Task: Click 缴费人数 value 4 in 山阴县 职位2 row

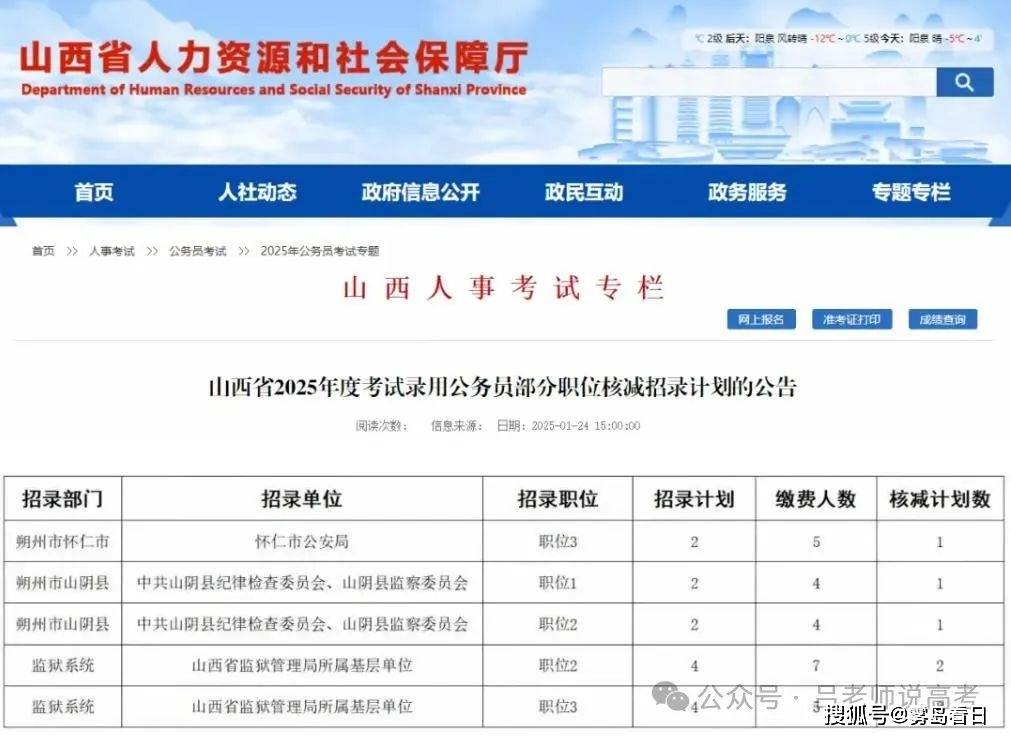Action: click(x=816, y=625)
